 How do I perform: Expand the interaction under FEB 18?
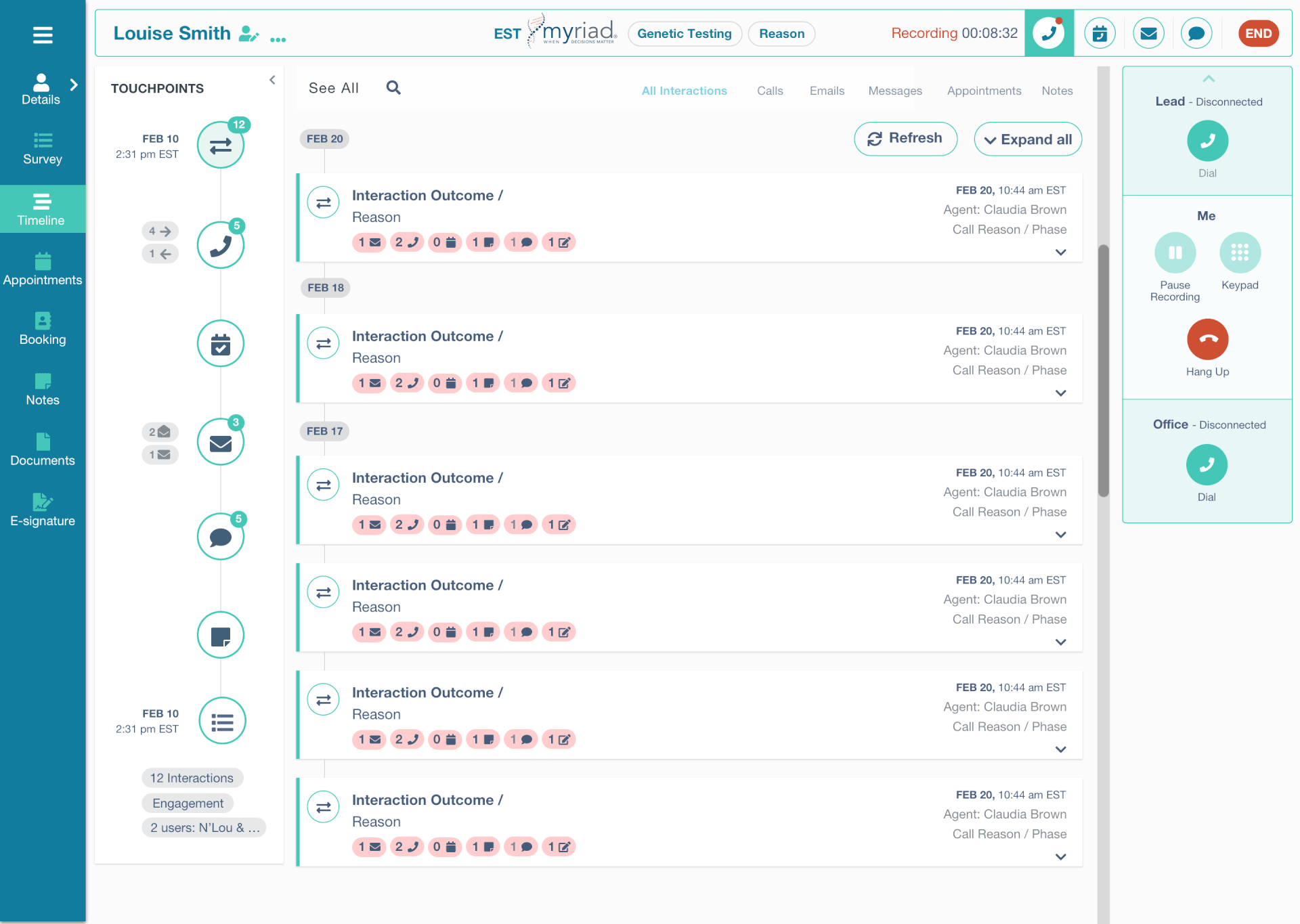(1060, 393)
